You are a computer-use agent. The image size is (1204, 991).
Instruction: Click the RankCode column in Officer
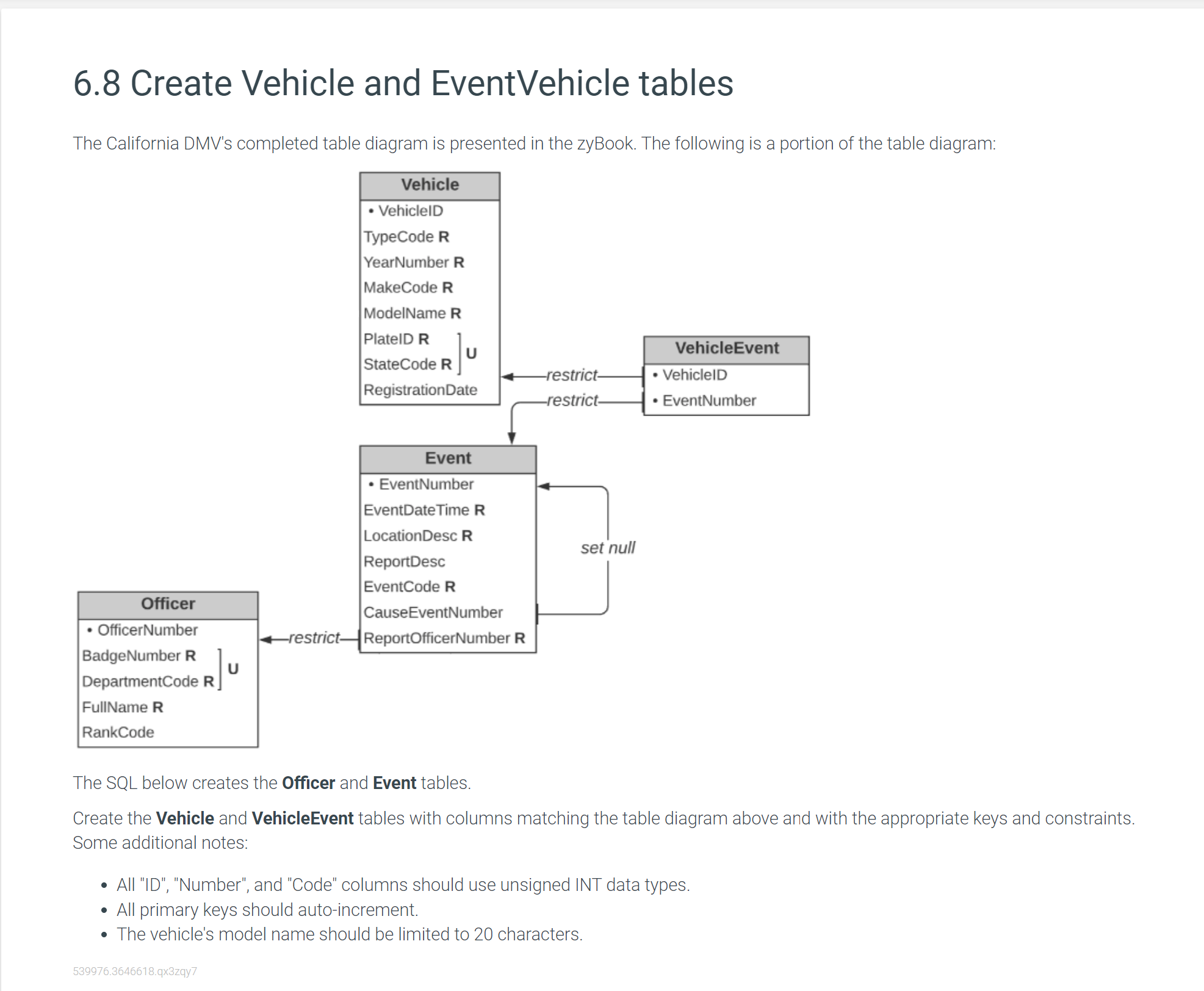[x=118, y=732]
